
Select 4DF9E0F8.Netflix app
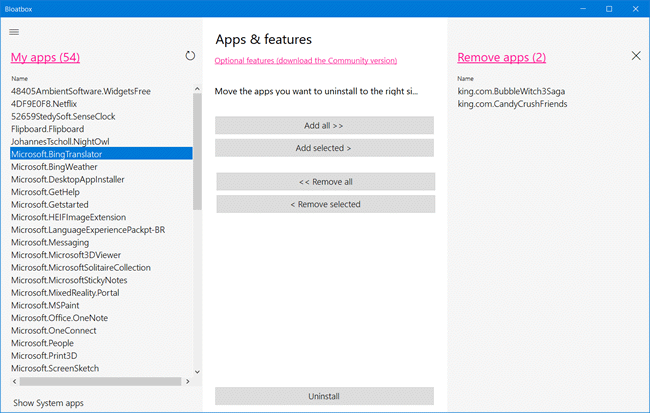pyautogui.click(x=101, y=104)
